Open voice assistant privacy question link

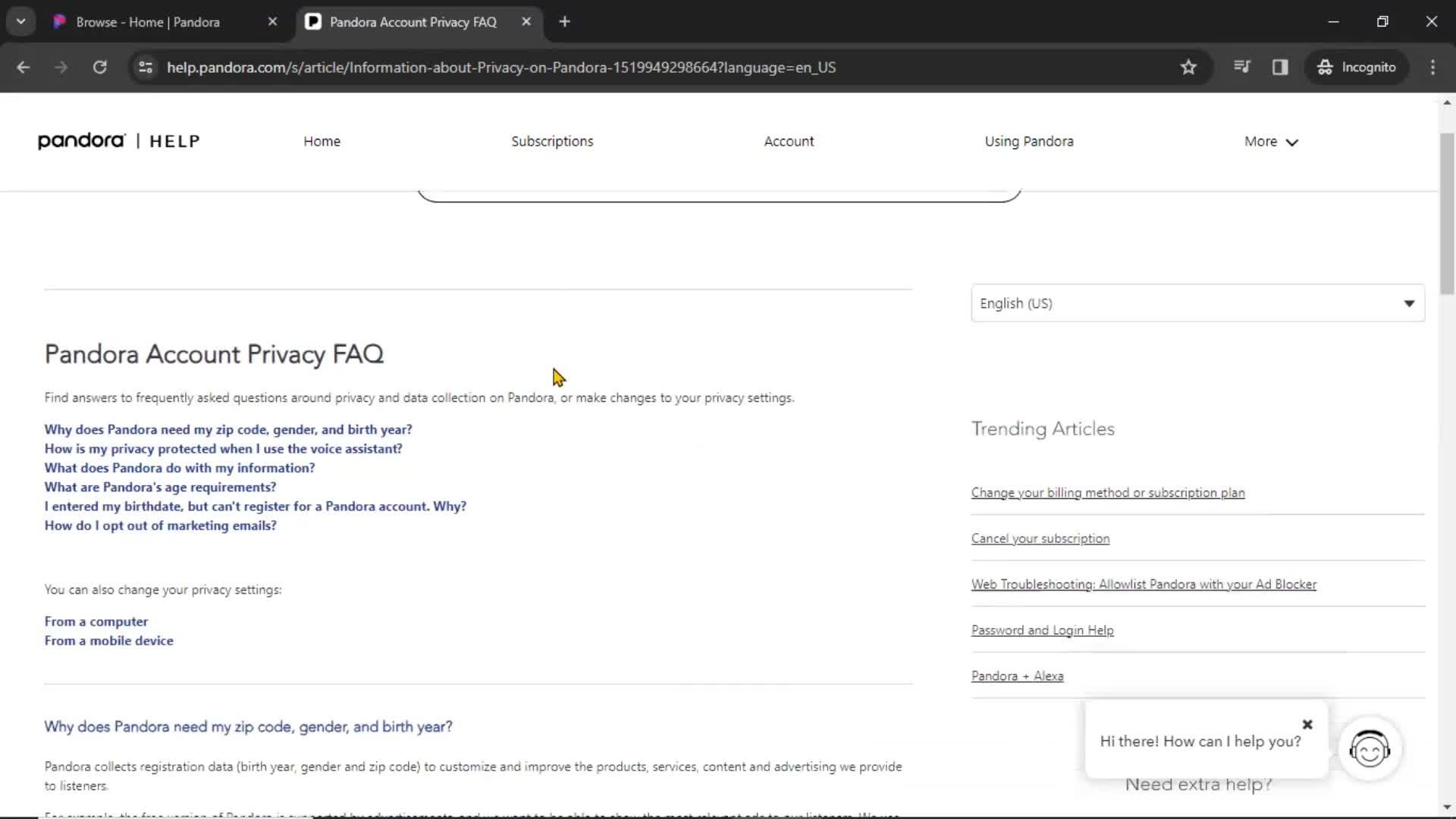pyautogui.click(x=223, y=448)
